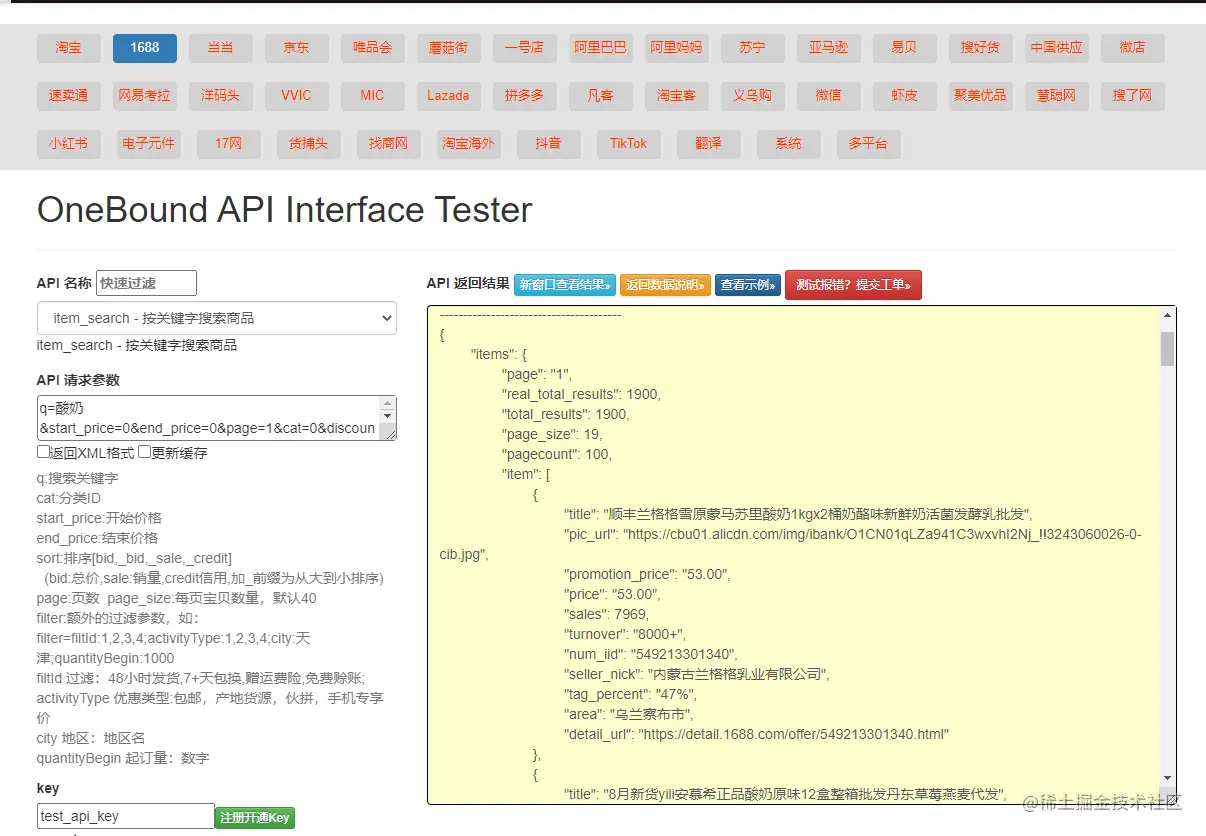Expand the item_search API dropdown
Image resolution: width=1206 pixels, height=836 pixels.
[217, 318]
